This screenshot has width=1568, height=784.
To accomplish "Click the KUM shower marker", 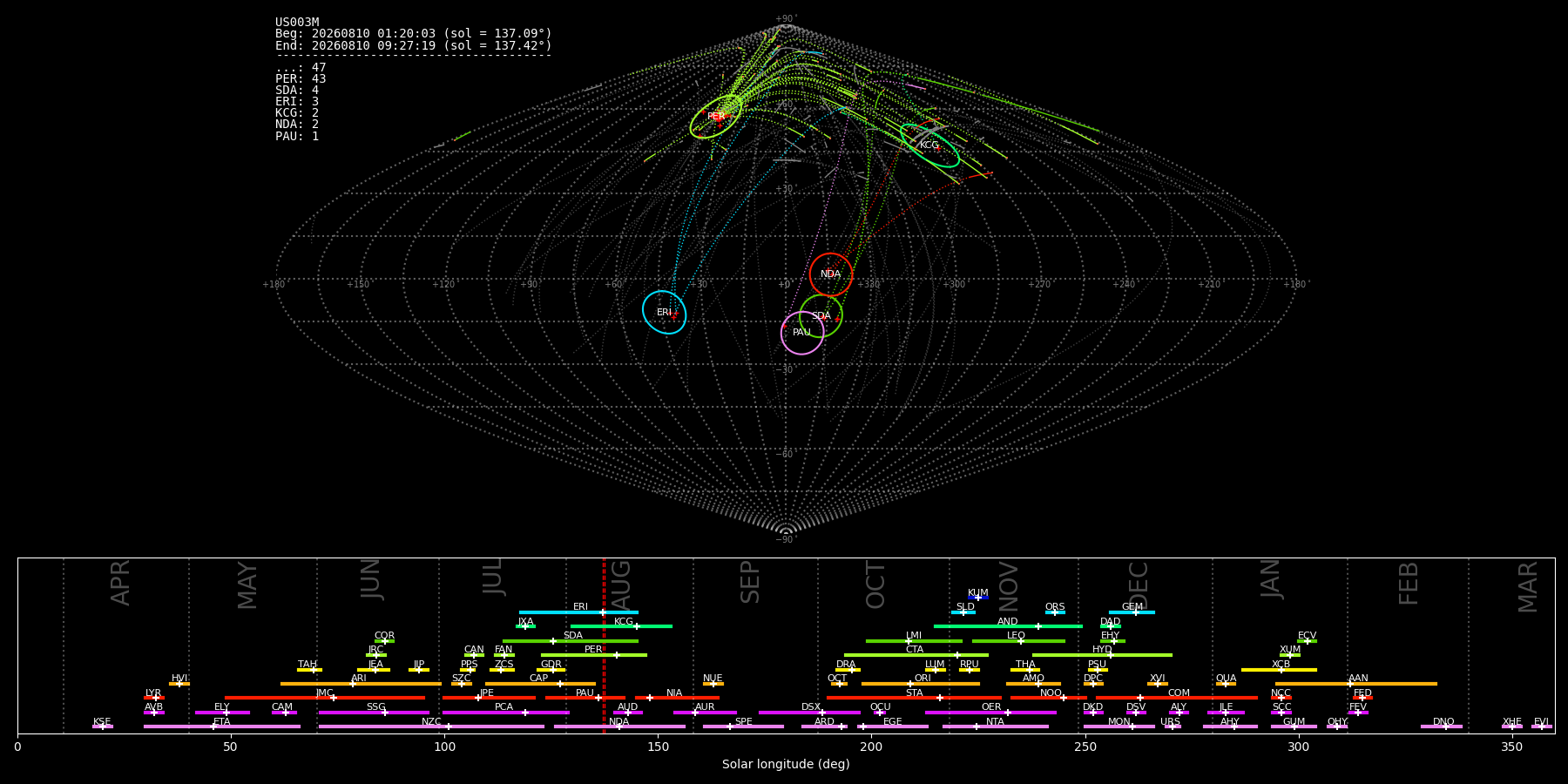I will (x=978, y=598).
